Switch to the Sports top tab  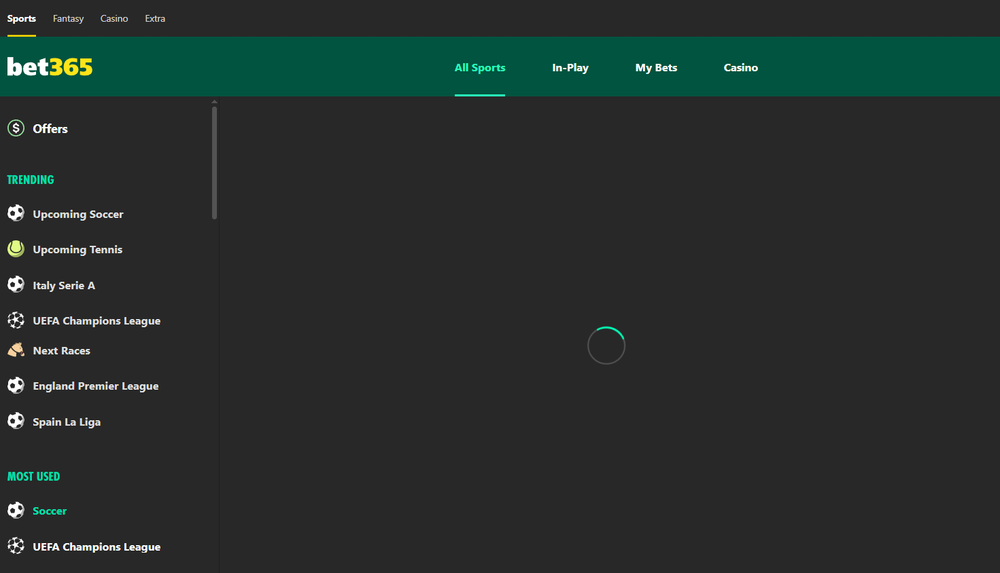(21, 19)
